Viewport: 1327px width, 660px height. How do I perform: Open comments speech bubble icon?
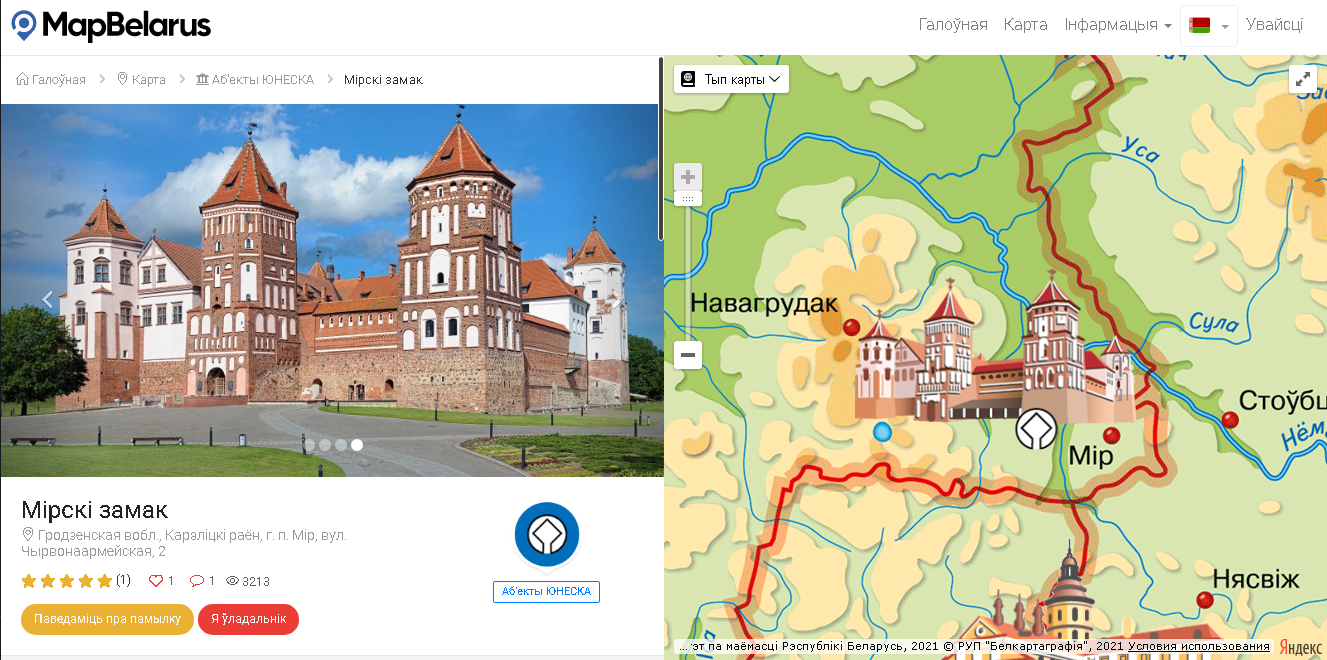click(197, 581)
